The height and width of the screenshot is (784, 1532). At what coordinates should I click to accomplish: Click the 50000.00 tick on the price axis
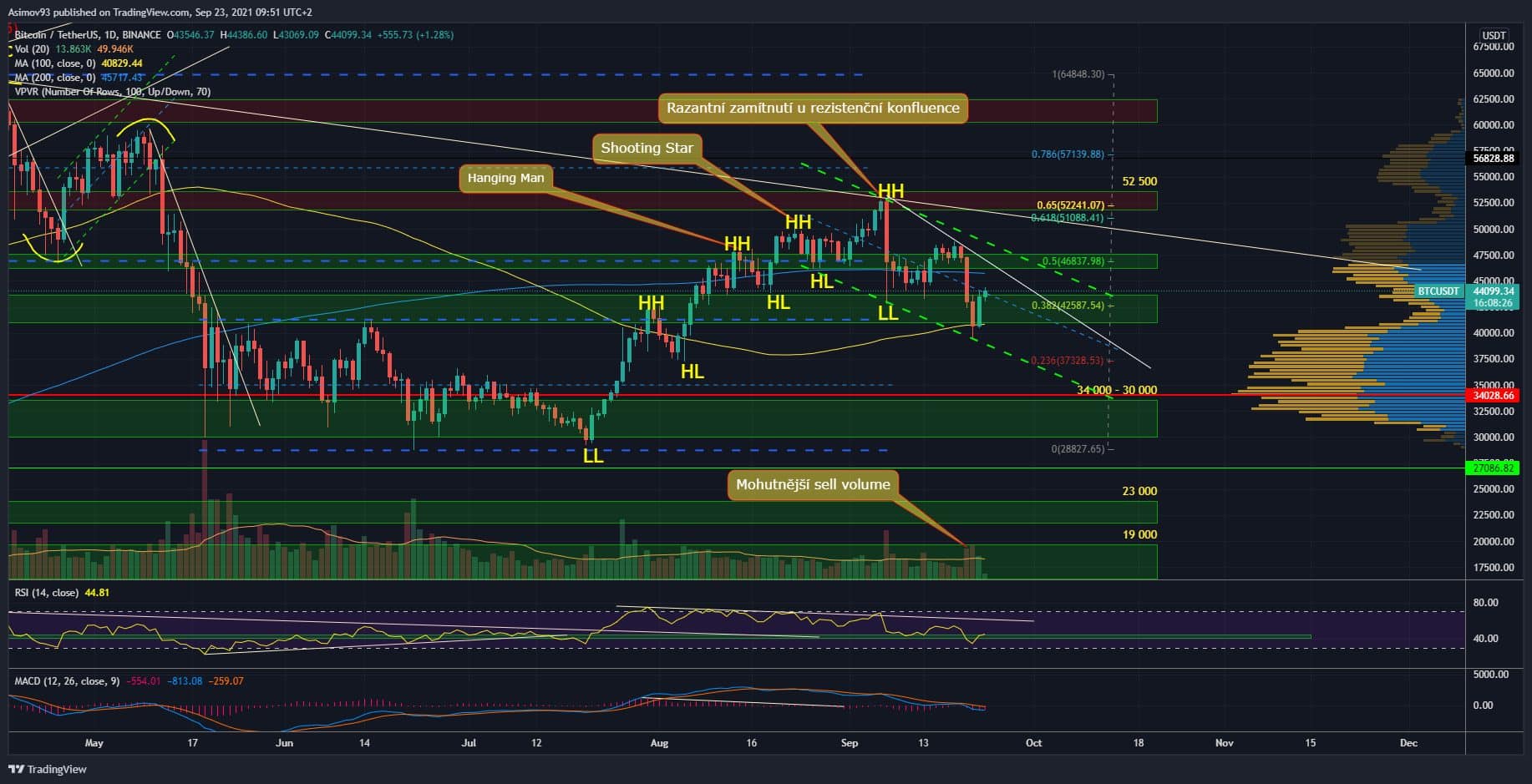[x=1494, y=230]
